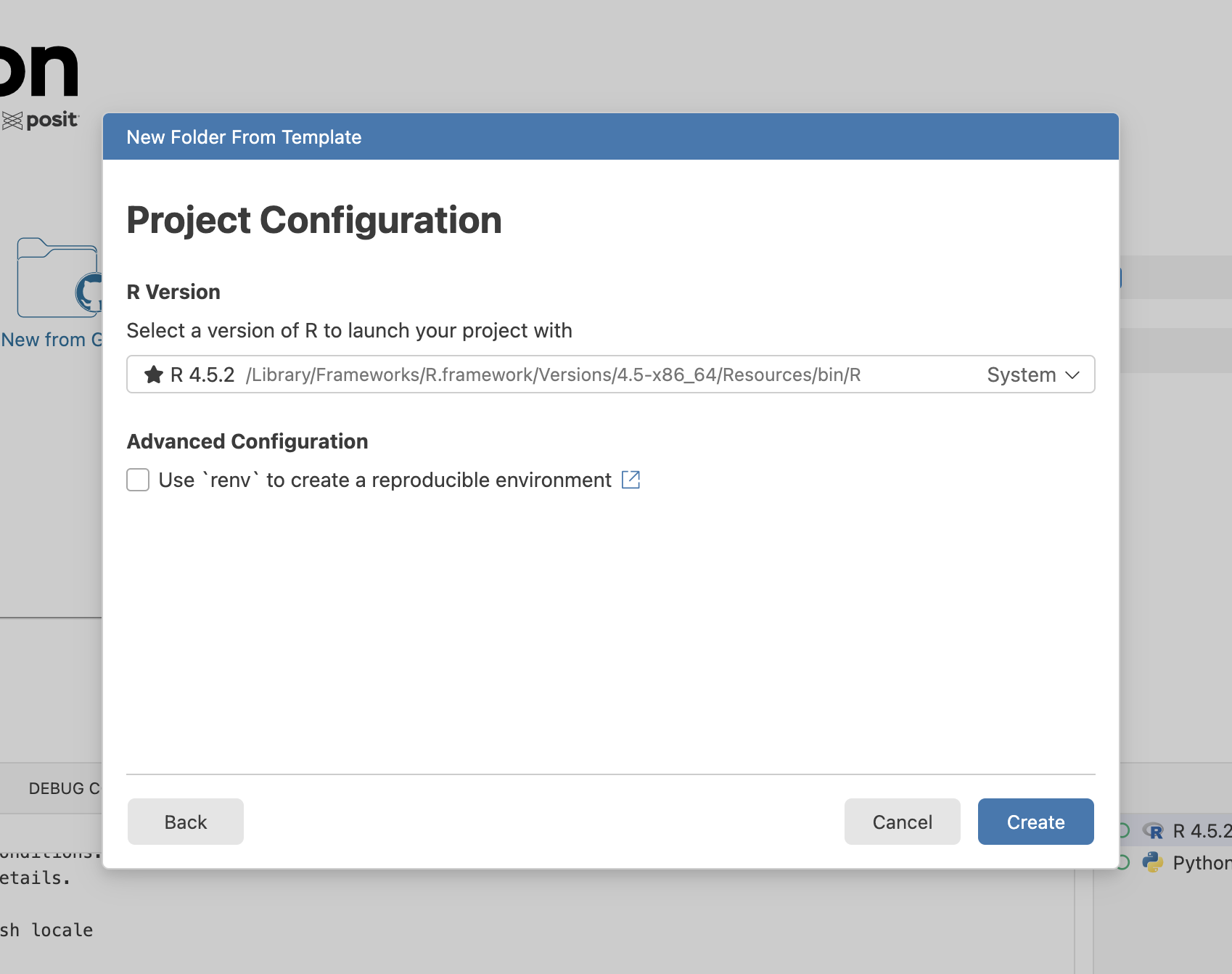The width and height of the screenshot is (1232, 974).
Task: Click the New from Git link text
Action: (x=51, y=340)
